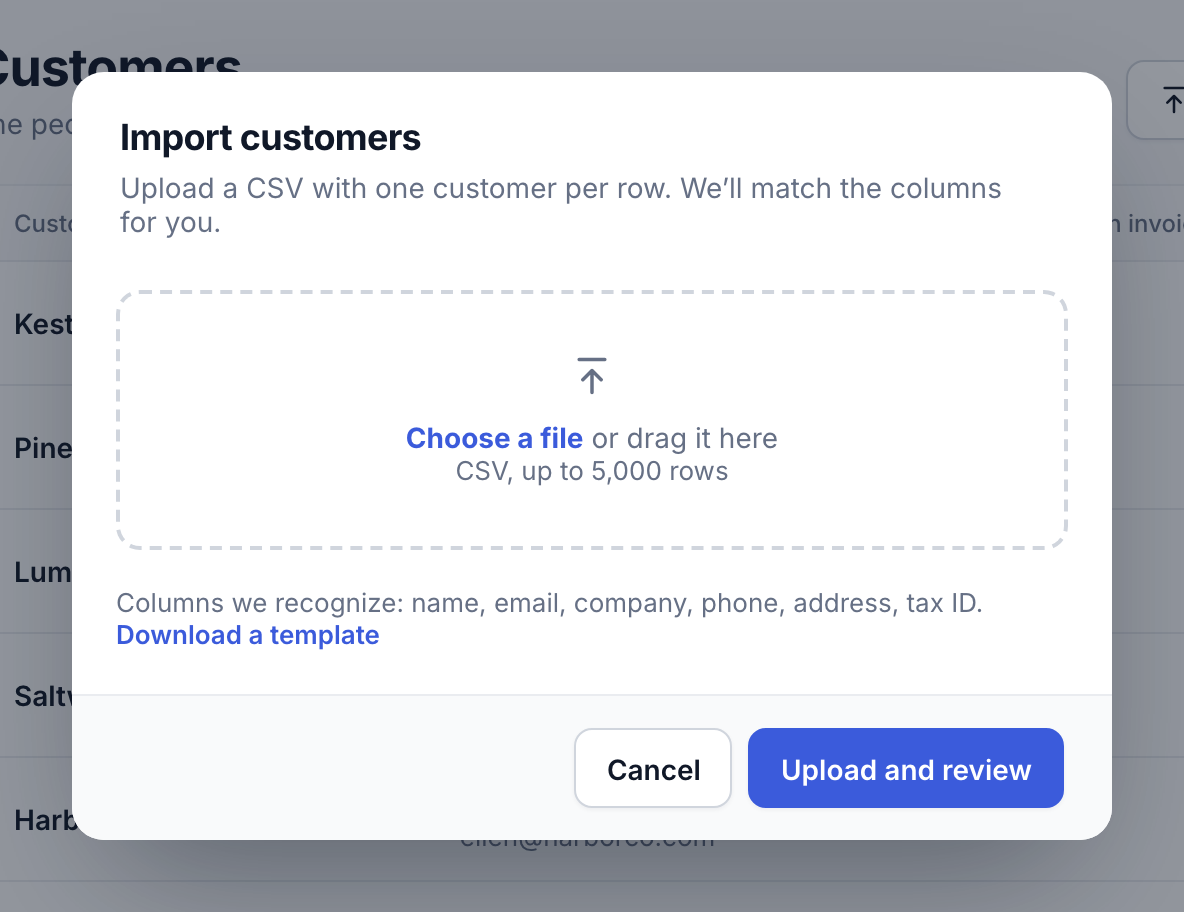
Task: Click inside the dashed CSV drop zone
Action: click(592, 420)
